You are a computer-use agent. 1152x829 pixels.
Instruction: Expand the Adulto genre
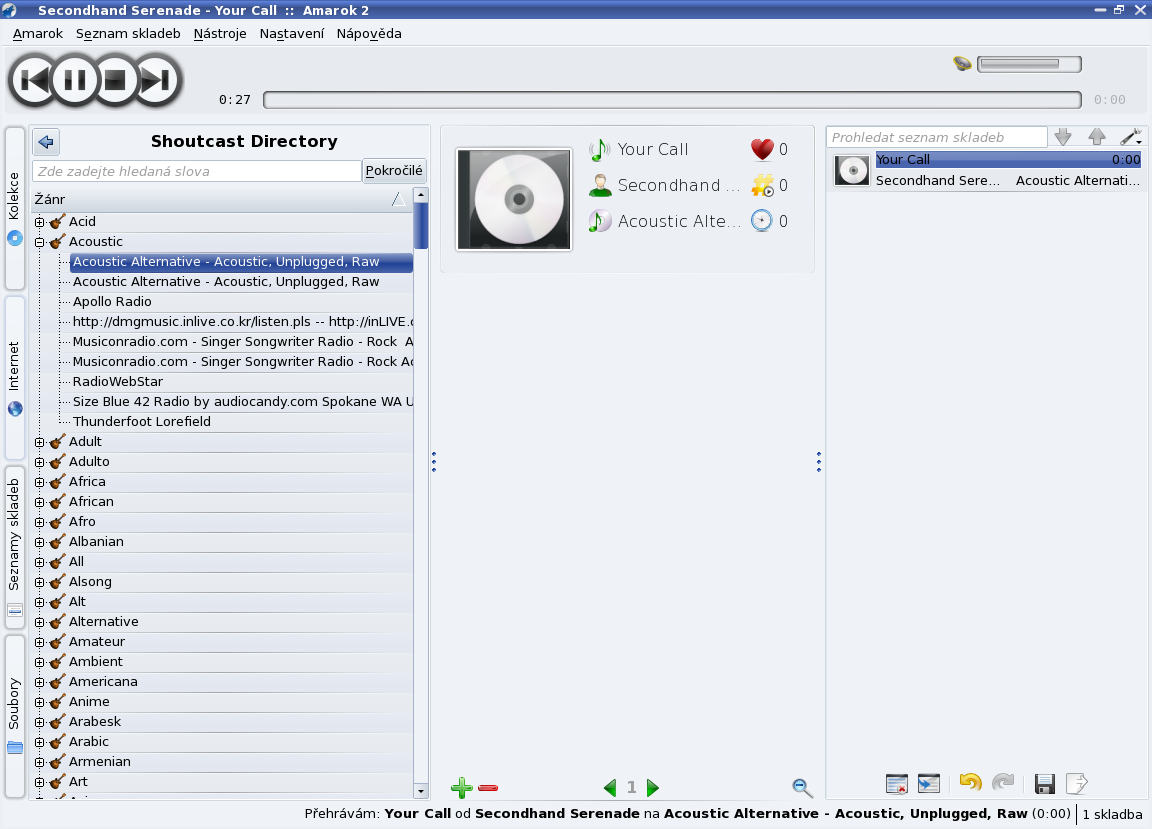[x=40, y=462]
